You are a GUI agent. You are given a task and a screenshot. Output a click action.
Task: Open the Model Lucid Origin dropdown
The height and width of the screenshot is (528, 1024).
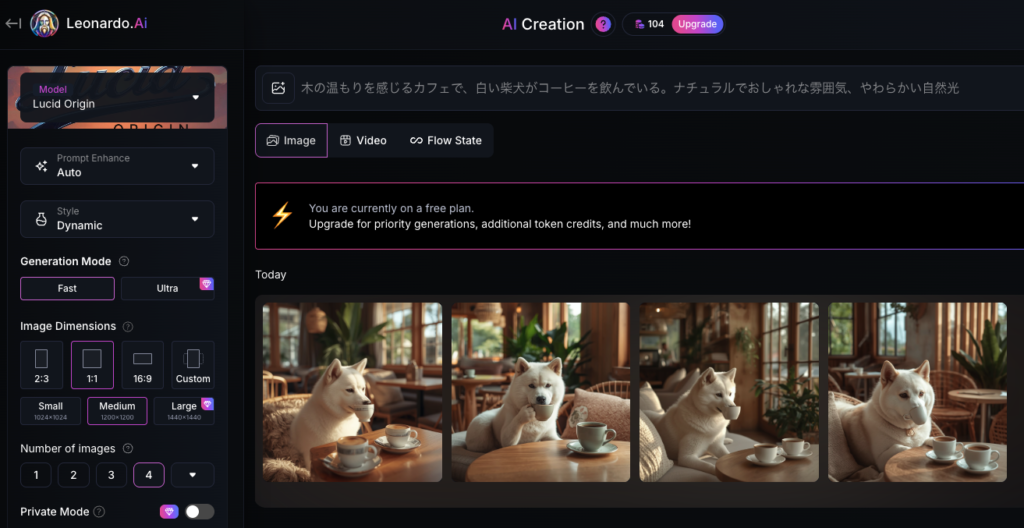point(118,97)
